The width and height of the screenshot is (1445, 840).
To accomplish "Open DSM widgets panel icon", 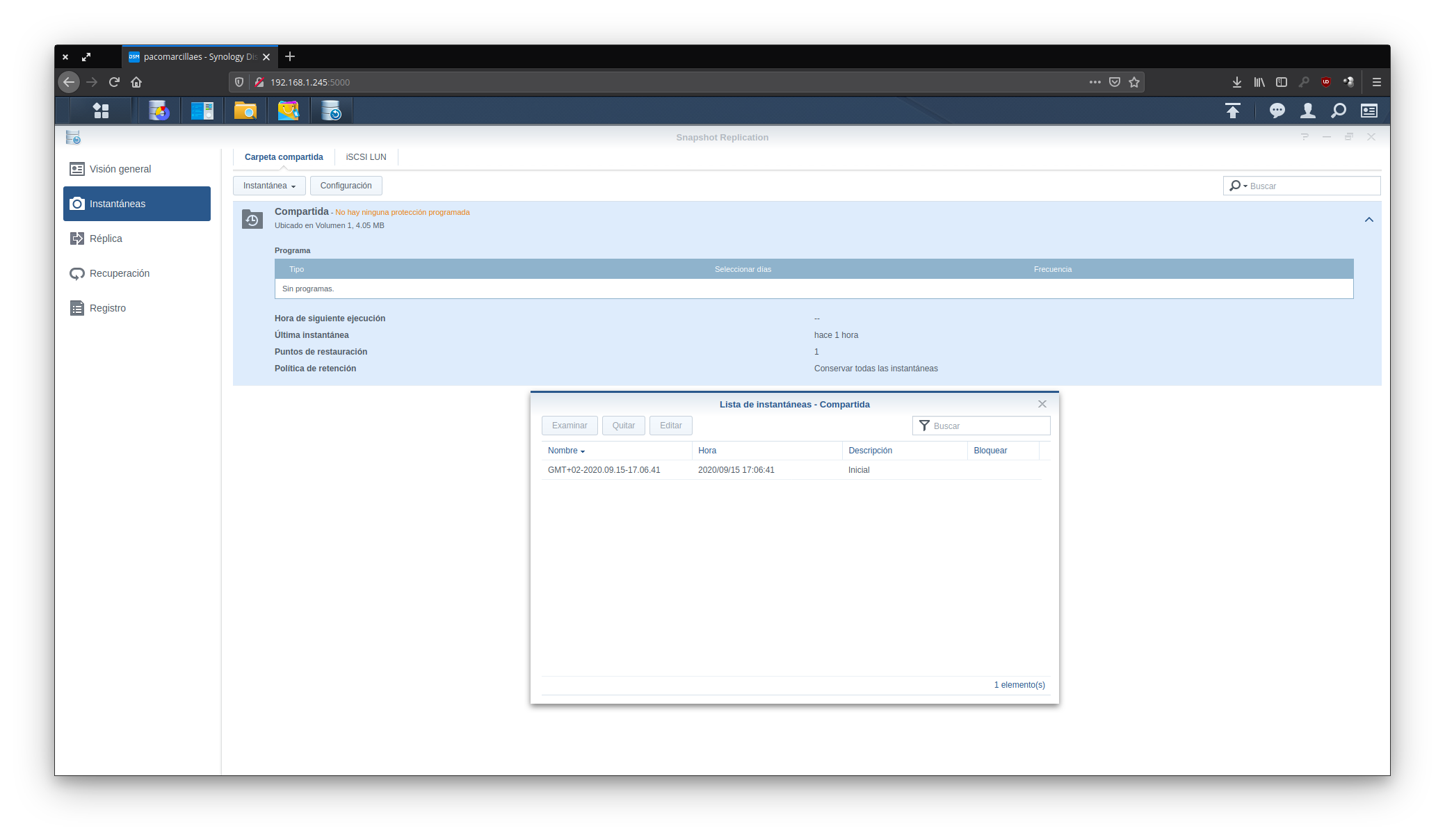I will tap(1369, 111).
